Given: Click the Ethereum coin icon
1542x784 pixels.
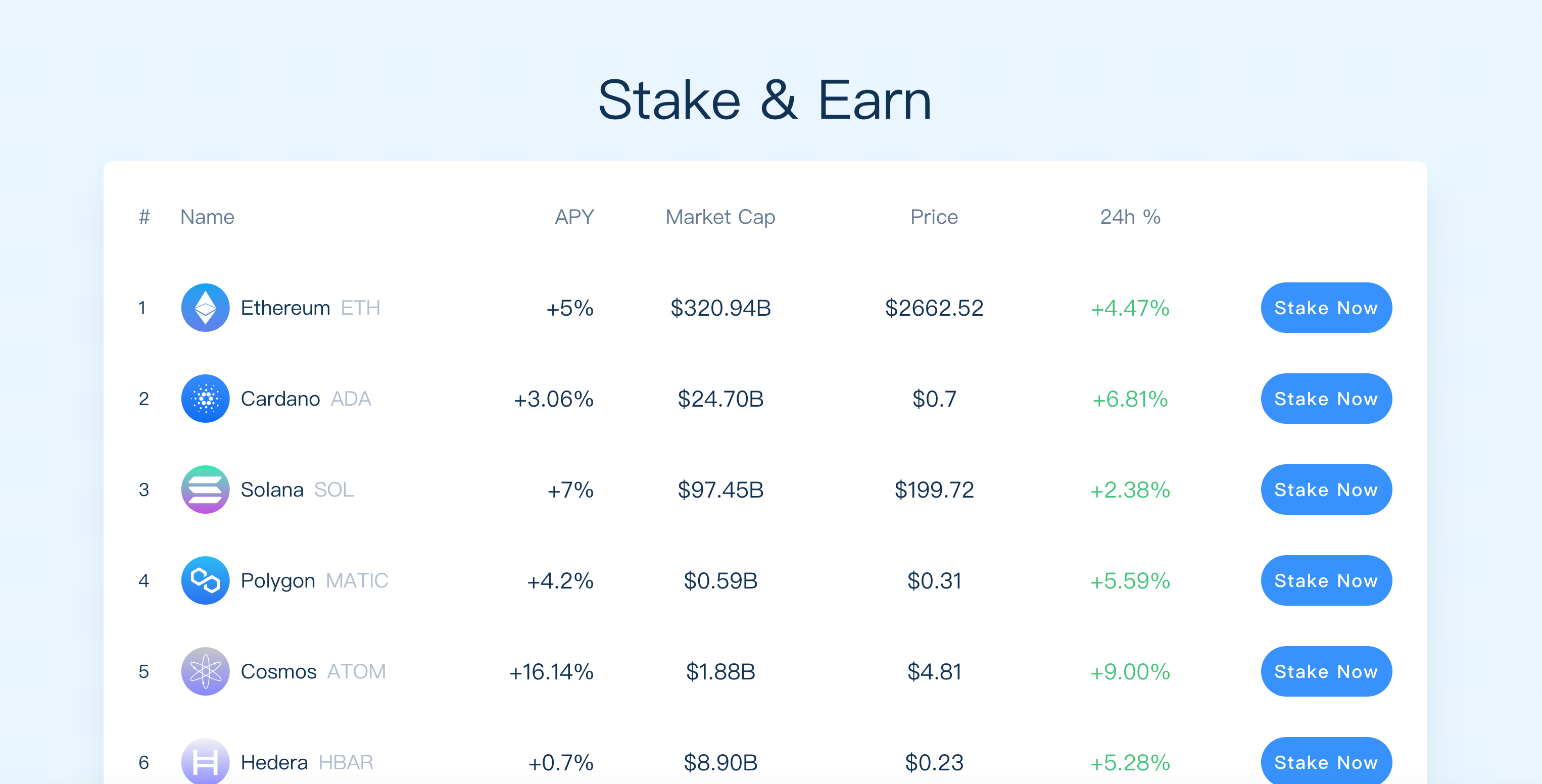Looking at the screenshot, I should pyautogui.click(x=205, y=308).
